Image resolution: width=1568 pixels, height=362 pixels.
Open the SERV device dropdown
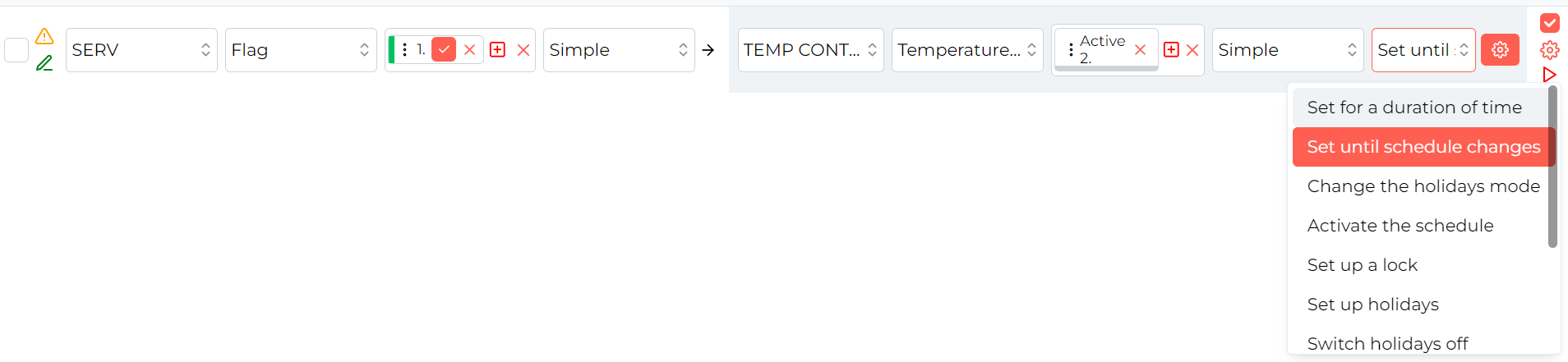141,50
